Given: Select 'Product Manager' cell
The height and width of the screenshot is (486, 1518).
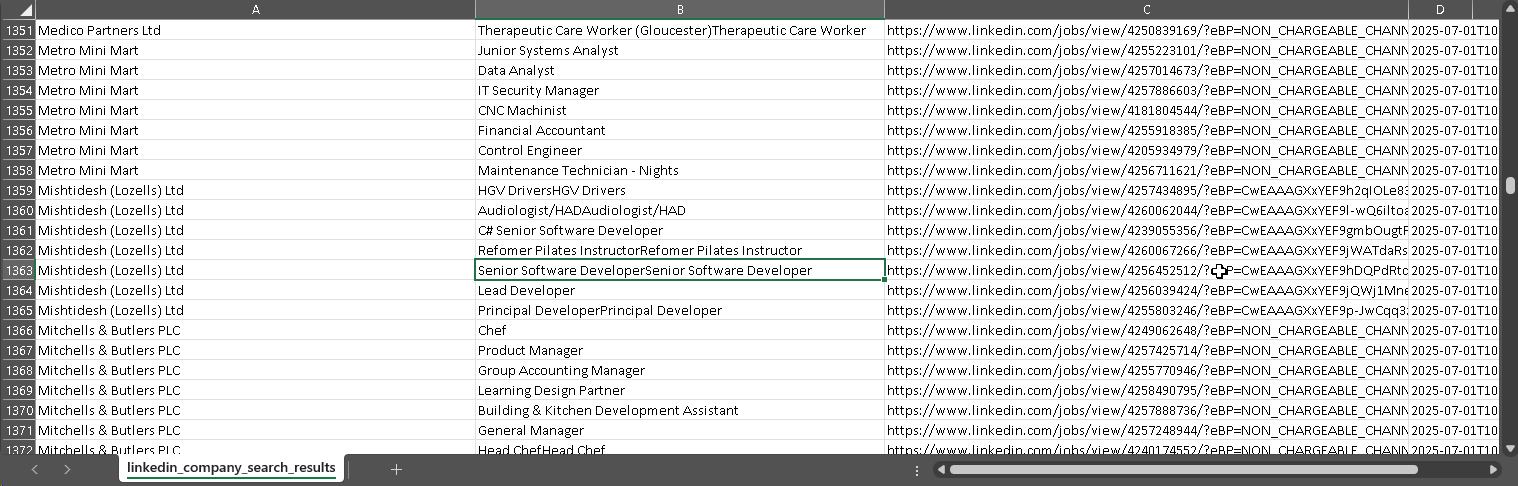Looking at the screenshot, I should [x=680, y=350].
